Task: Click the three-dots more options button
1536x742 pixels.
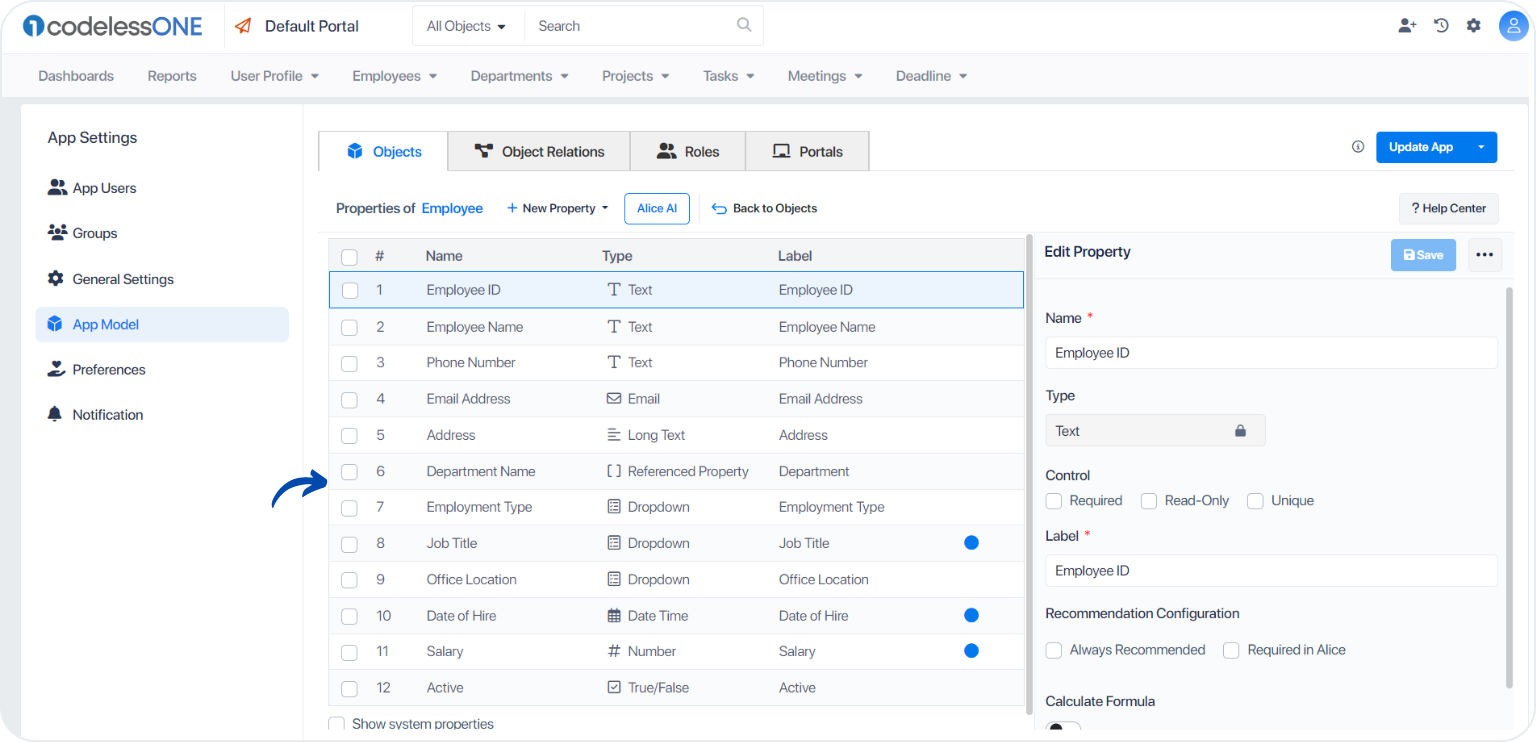Action: [1484, 255]
